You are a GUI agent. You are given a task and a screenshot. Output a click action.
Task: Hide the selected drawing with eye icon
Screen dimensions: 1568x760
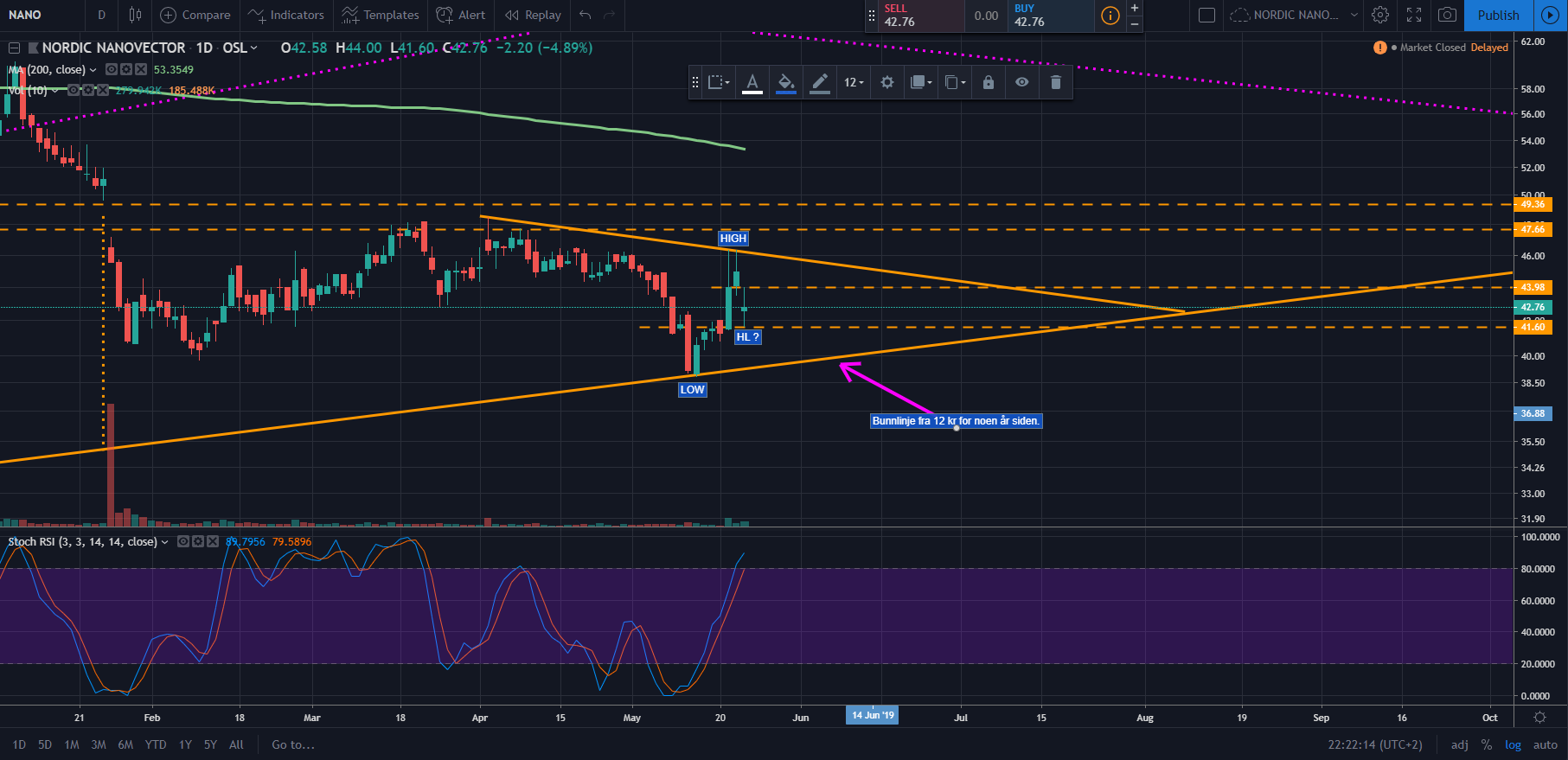click(x=1022, y=82)
